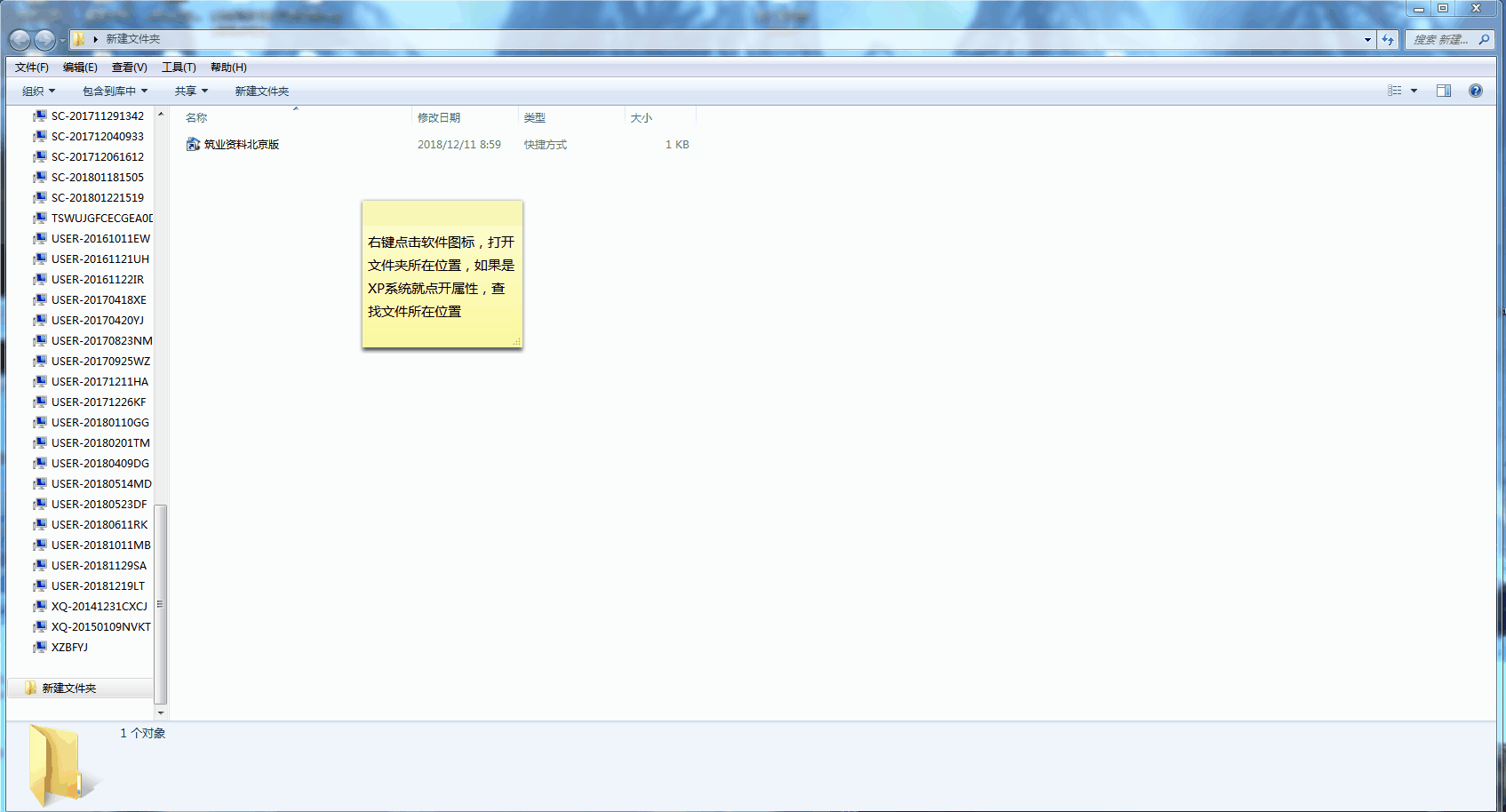Expand the 组织 dropdown

tap(38, 92)
